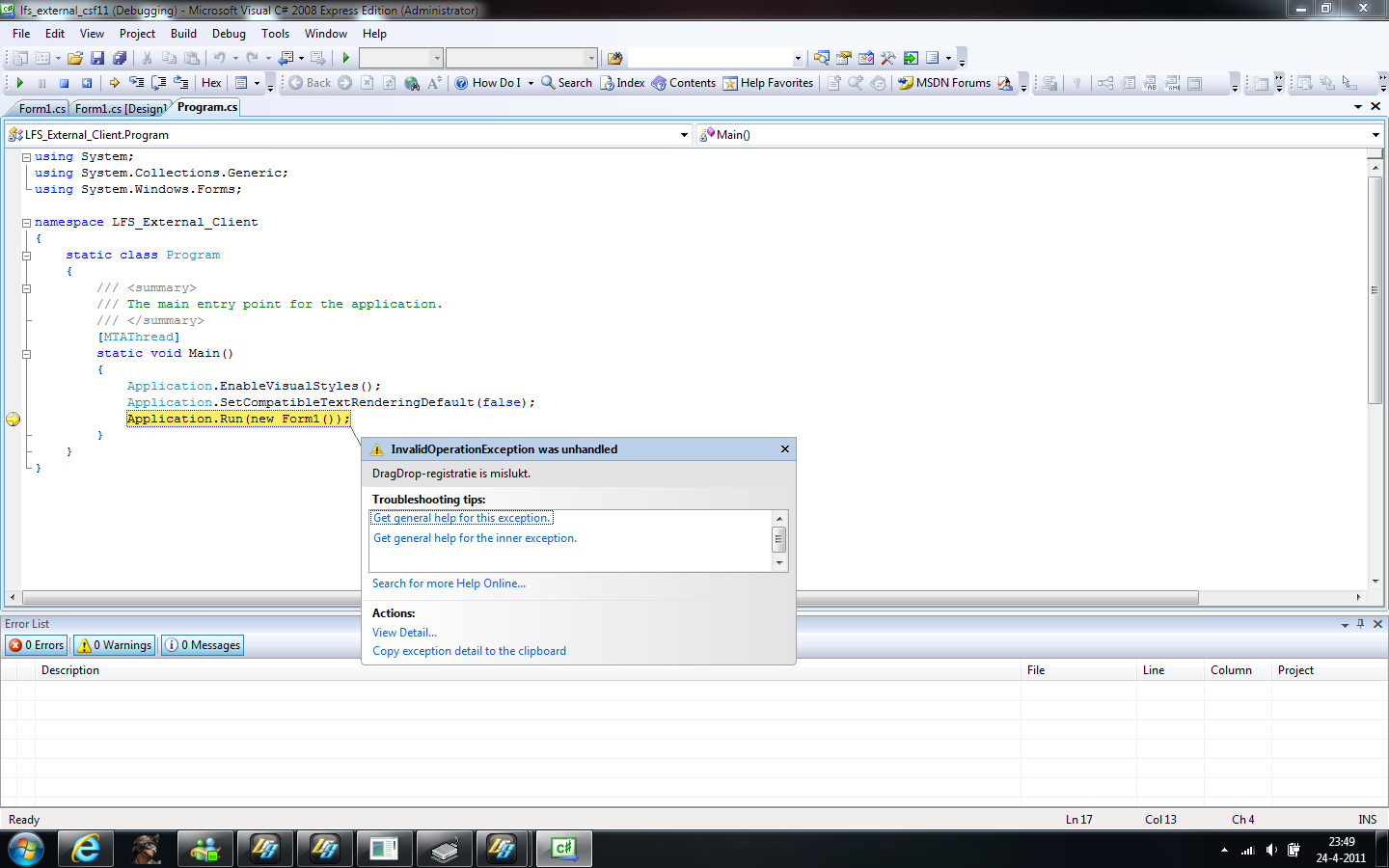Collapse the using directives region
The height and width of the screenshot is (868, 1389).
point(26,156)
